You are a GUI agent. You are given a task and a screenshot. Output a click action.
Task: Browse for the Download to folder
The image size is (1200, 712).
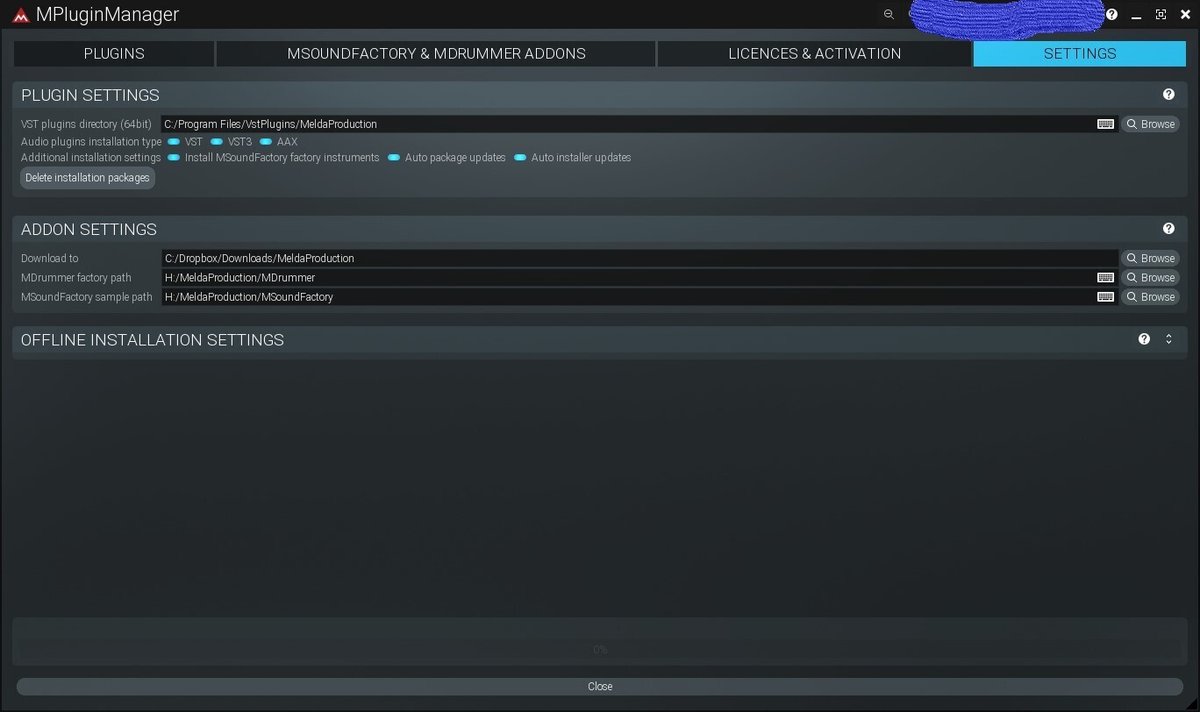1150,258
